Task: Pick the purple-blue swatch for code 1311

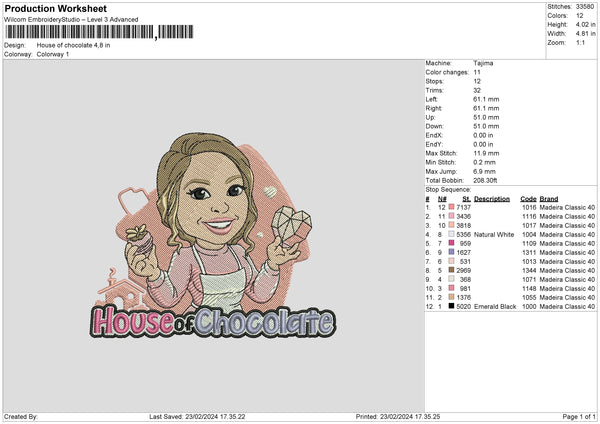Action: tap(452, 252)
